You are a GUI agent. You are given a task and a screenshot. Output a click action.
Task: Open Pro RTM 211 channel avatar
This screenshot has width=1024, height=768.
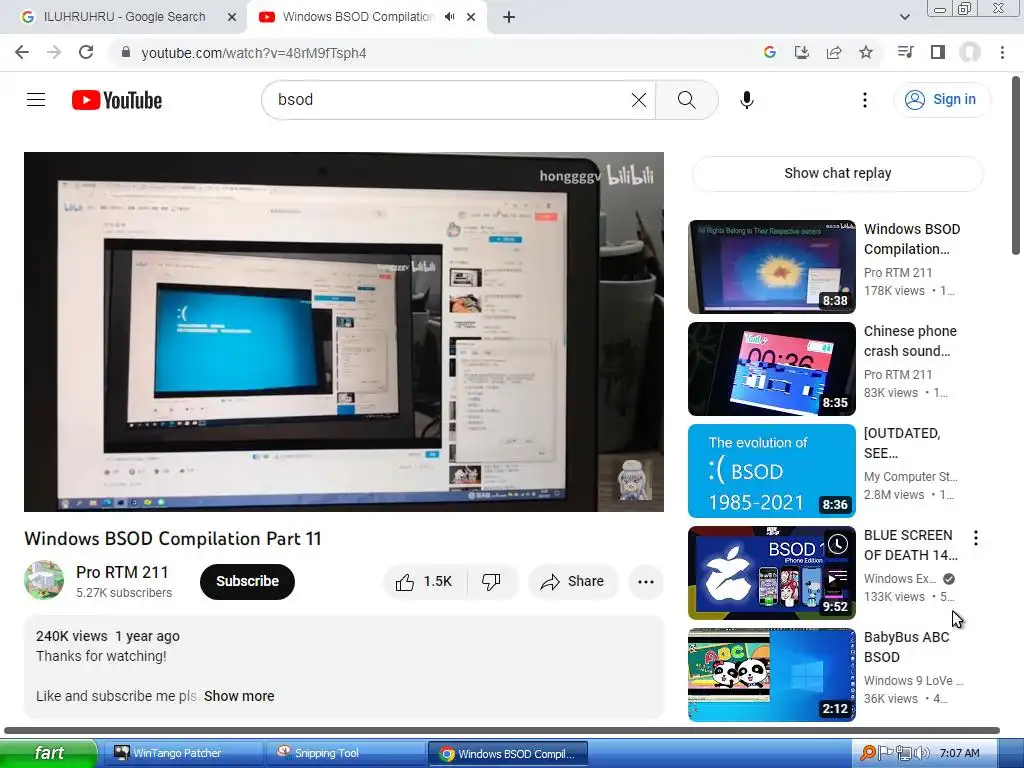[44, 580]
